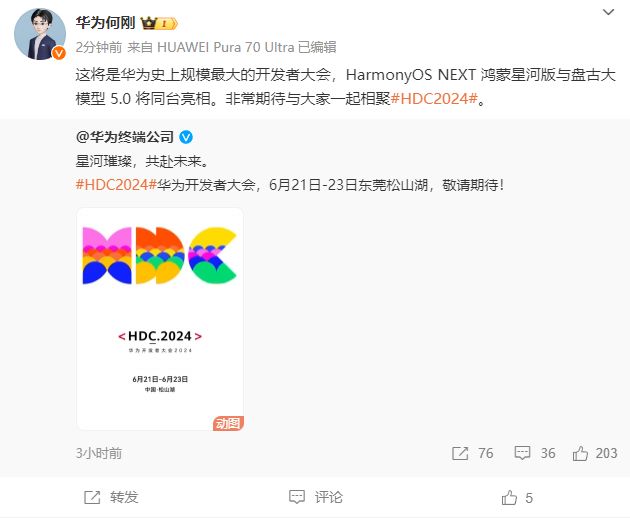Viewport: 630px width, 518px height.
Task: Like the quoted post with 203 likes
Action: [x=580, y=453]
